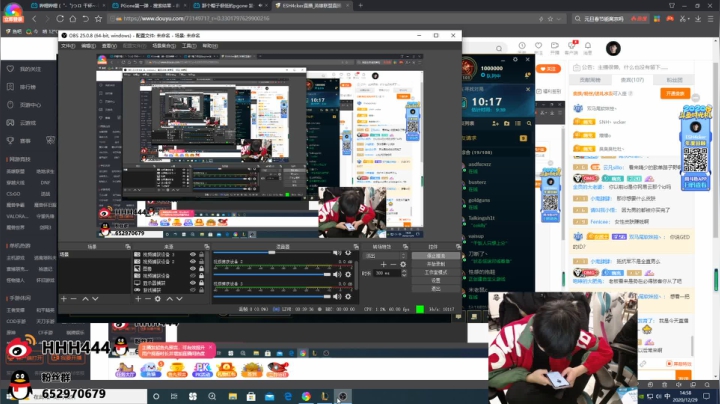Switch to 粉丝团 tab in Douyu chat
Viewport: 720px width, 404px height.
coord(675,80)
